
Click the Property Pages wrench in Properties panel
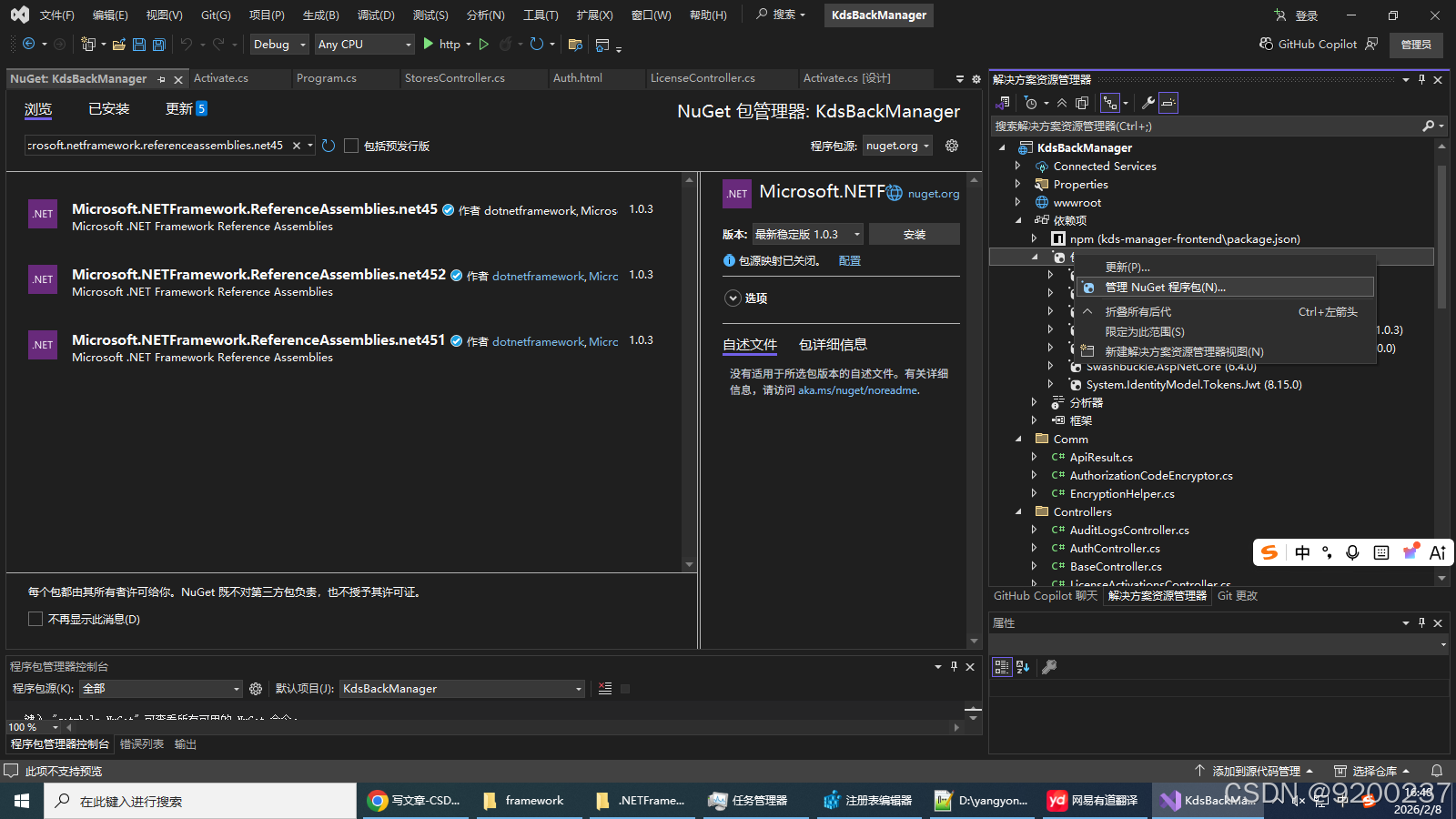[1049, 667]
